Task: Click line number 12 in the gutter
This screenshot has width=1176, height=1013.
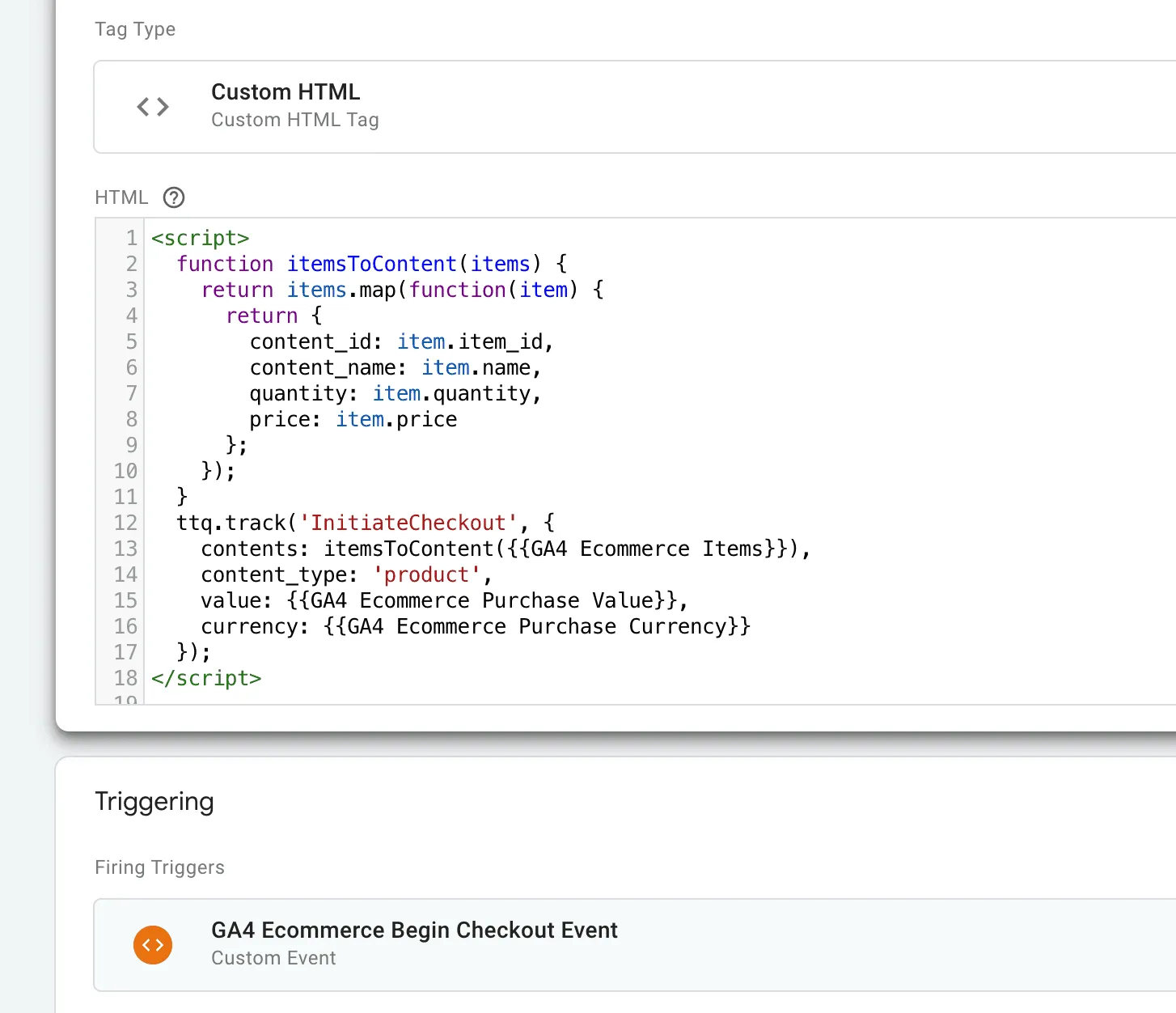Action: [x=125, y=523]
